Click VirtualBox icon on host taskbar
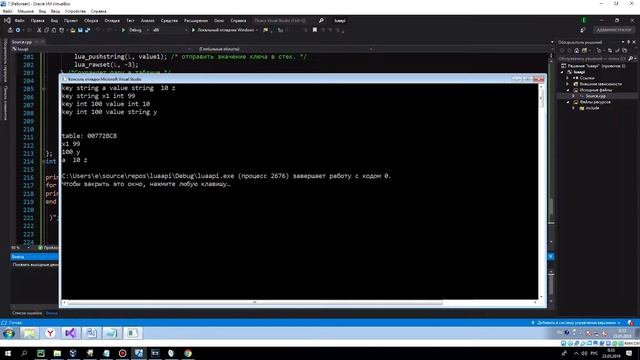 (x=73, y=353)
